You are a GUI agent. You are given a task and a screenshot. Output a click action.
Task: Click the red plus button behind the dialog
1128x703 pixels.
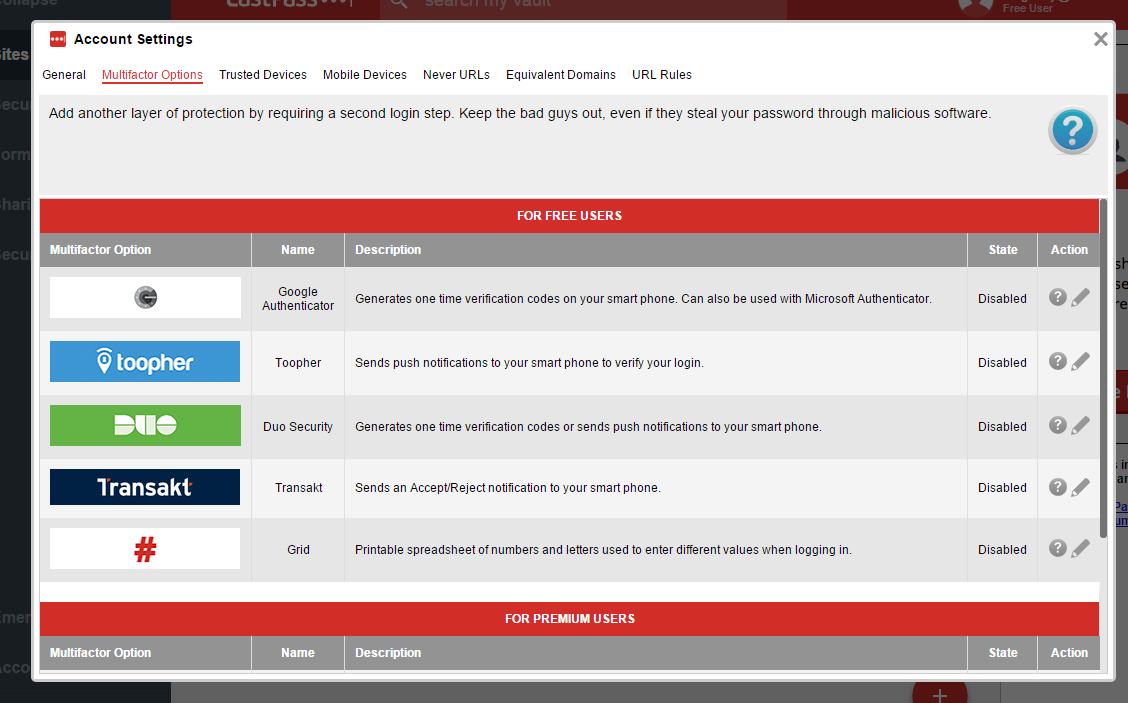(940, 691)
